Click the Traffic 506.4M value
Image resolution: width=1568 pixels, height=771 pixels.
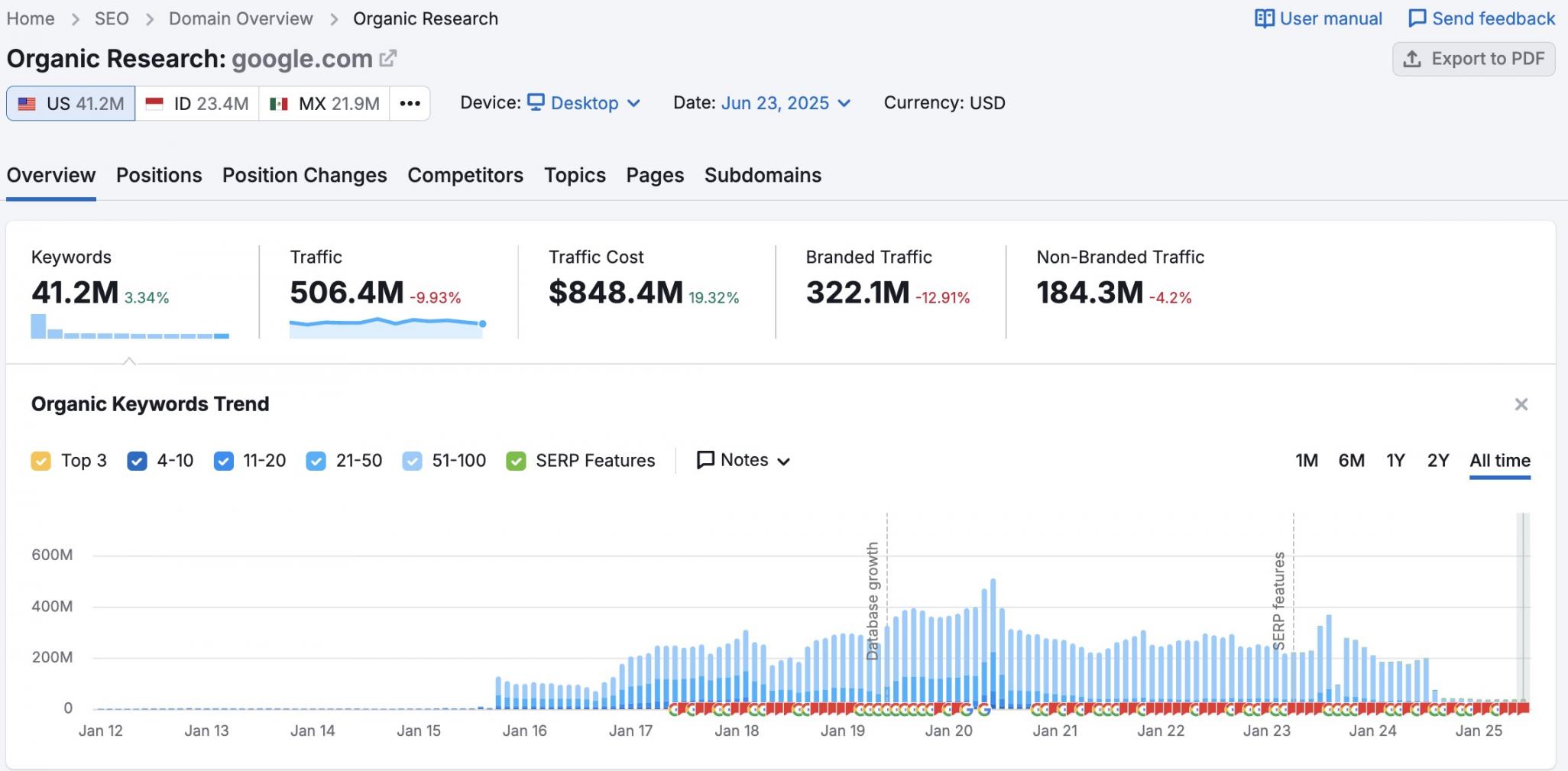coord(347,293)
